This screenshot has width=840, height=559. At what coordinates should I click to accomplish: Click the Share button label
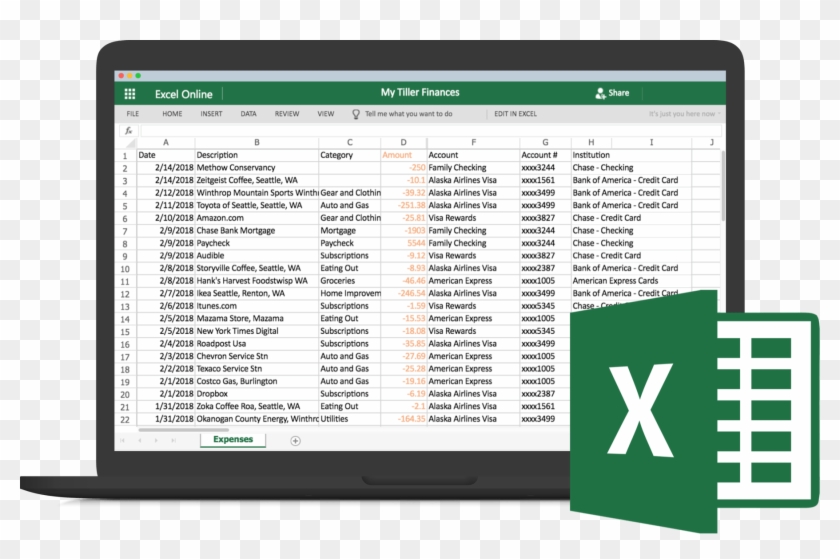click(x=618, y=93)
